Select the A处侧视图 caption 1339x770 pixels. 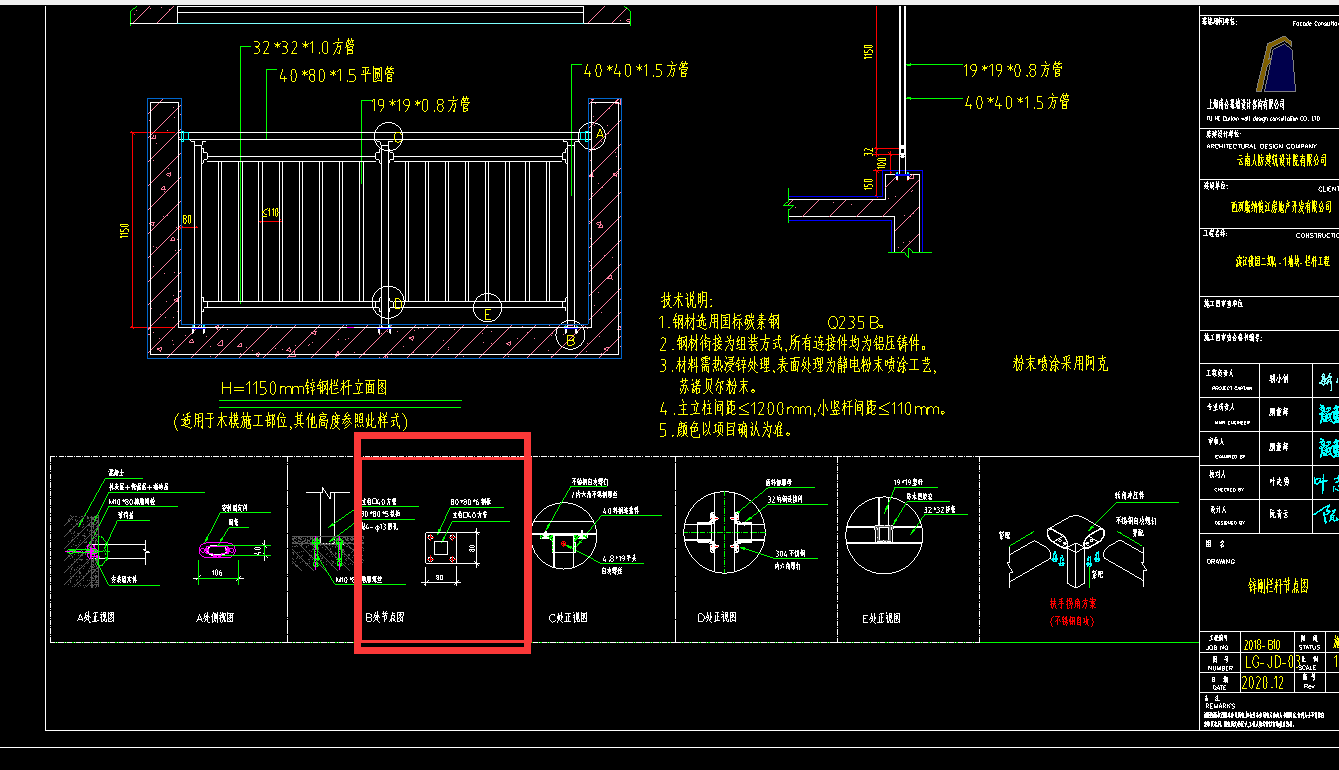point(215,618)
